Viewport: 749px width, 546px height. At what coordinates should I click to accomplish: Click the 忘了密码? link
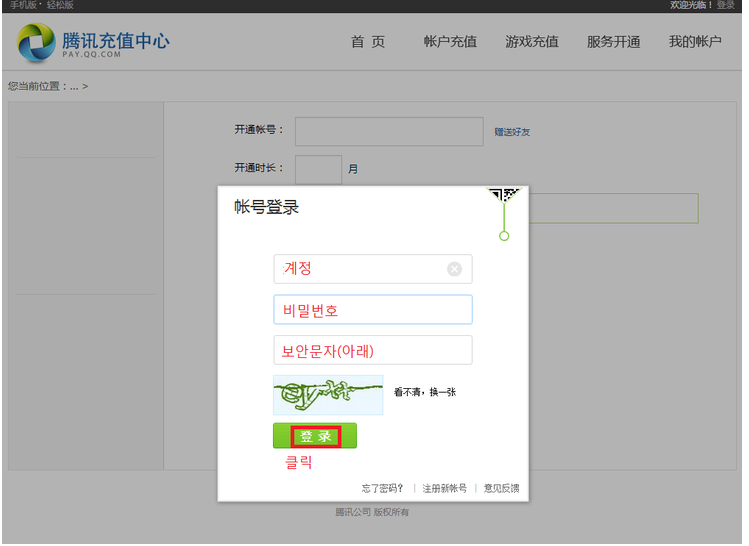click(x=382, y=488)
